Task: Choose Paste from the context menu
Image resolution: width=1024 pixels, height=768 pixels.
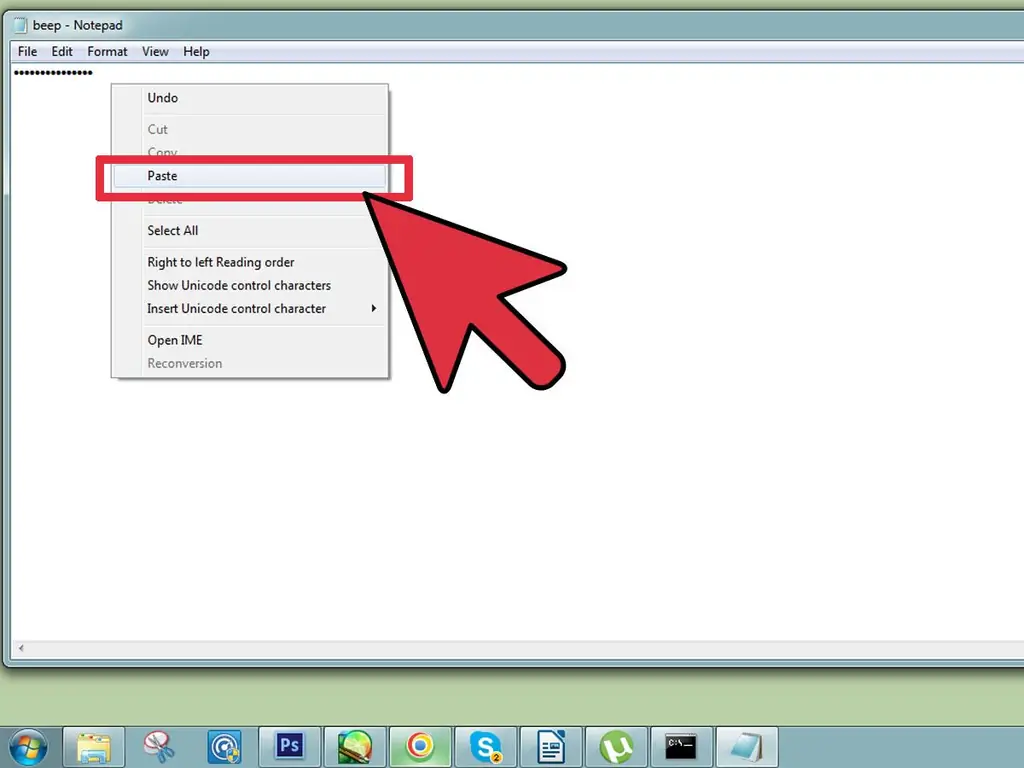Action: coord(250,176)
